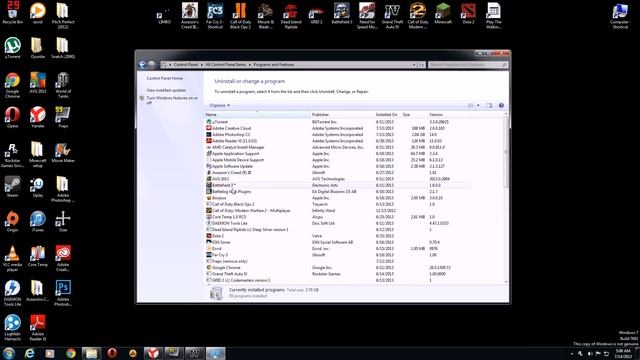
Task: Select Adobe Reader XI entry
Action: coord(337,141)
